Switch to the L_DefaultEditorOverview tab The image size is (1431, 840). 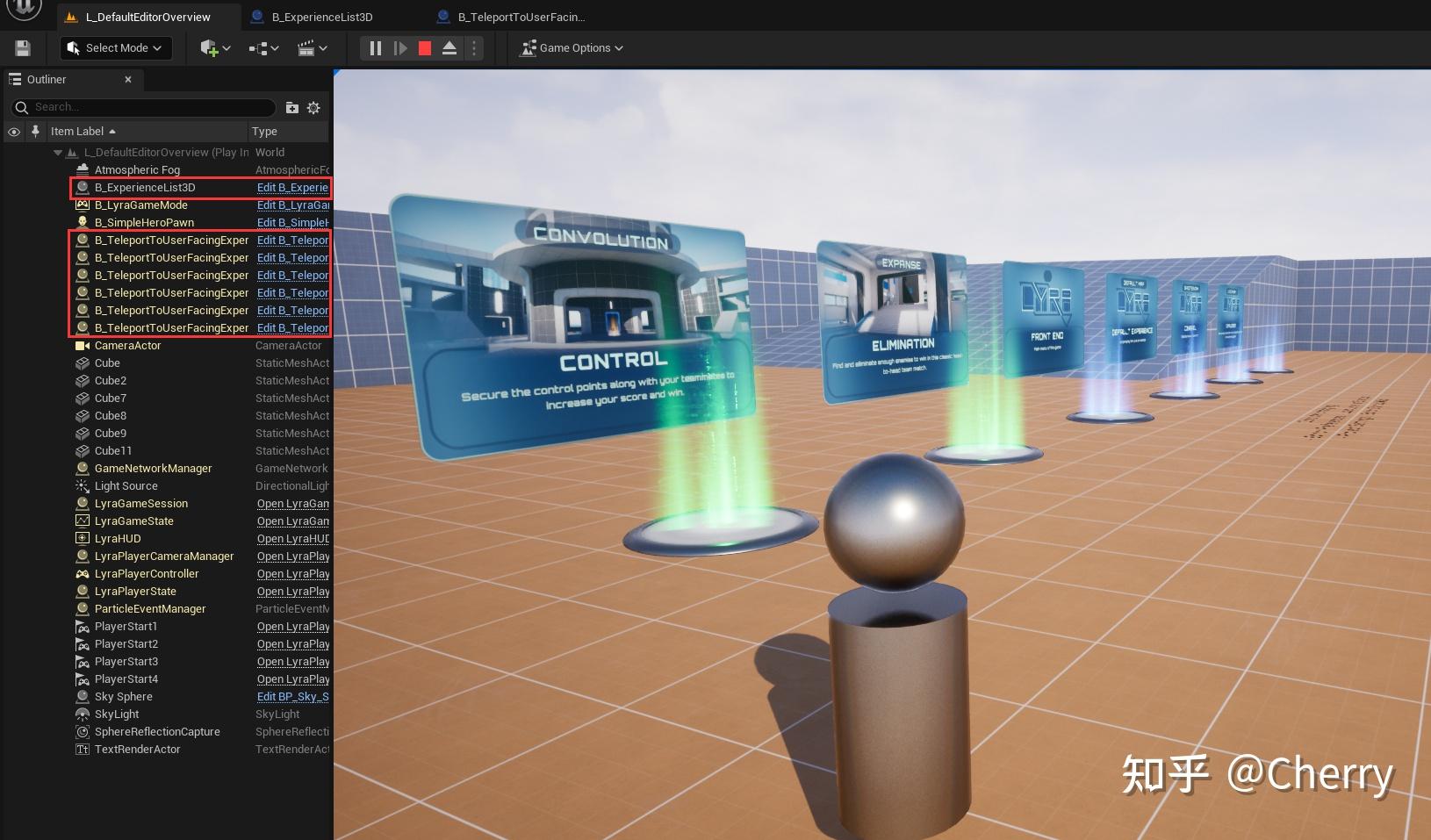[147, 17]
